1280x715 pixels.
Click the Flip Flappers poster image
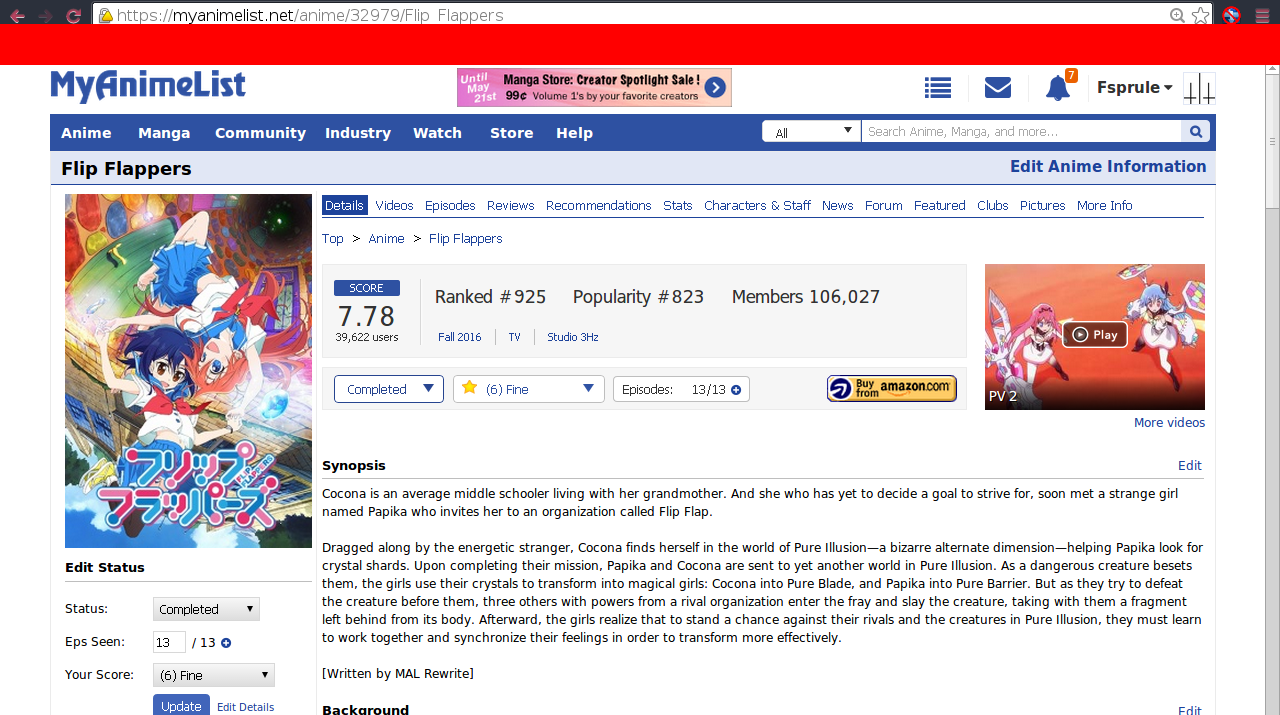(188, 371)
